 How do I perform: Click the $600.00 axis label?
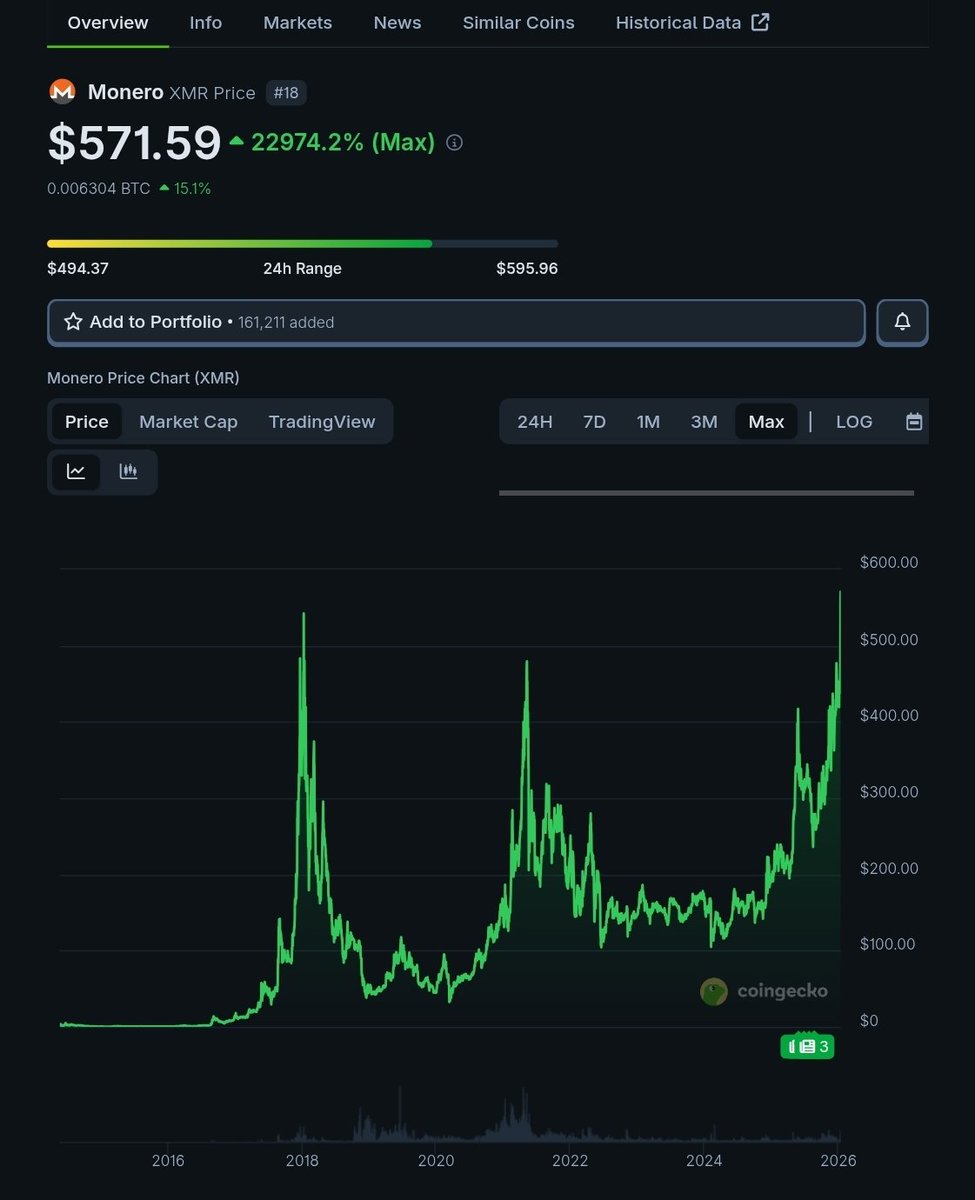coord(889,563)
